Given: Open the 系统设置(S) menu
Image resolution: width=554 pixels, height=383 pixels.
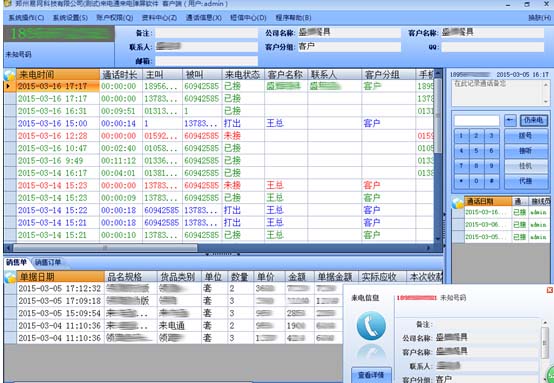Looking at the screenshot, I should pos(70,17).
